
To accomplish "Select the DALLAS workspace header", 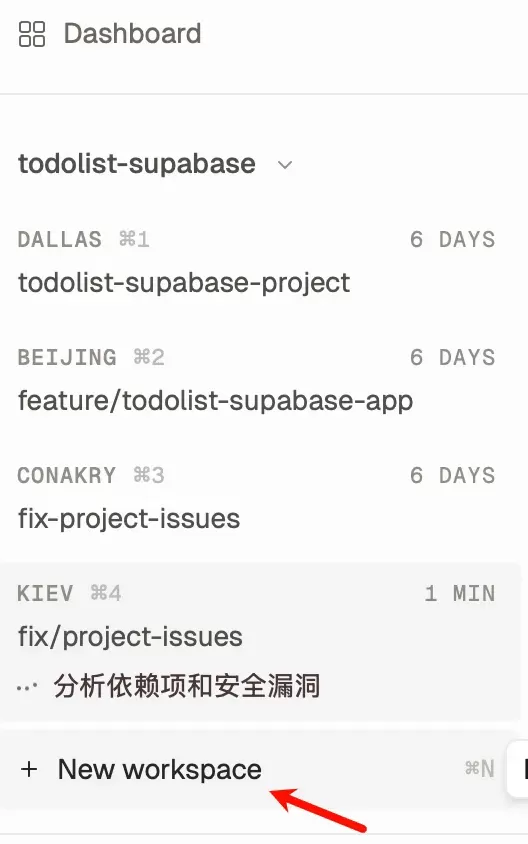I will point(60,239).
